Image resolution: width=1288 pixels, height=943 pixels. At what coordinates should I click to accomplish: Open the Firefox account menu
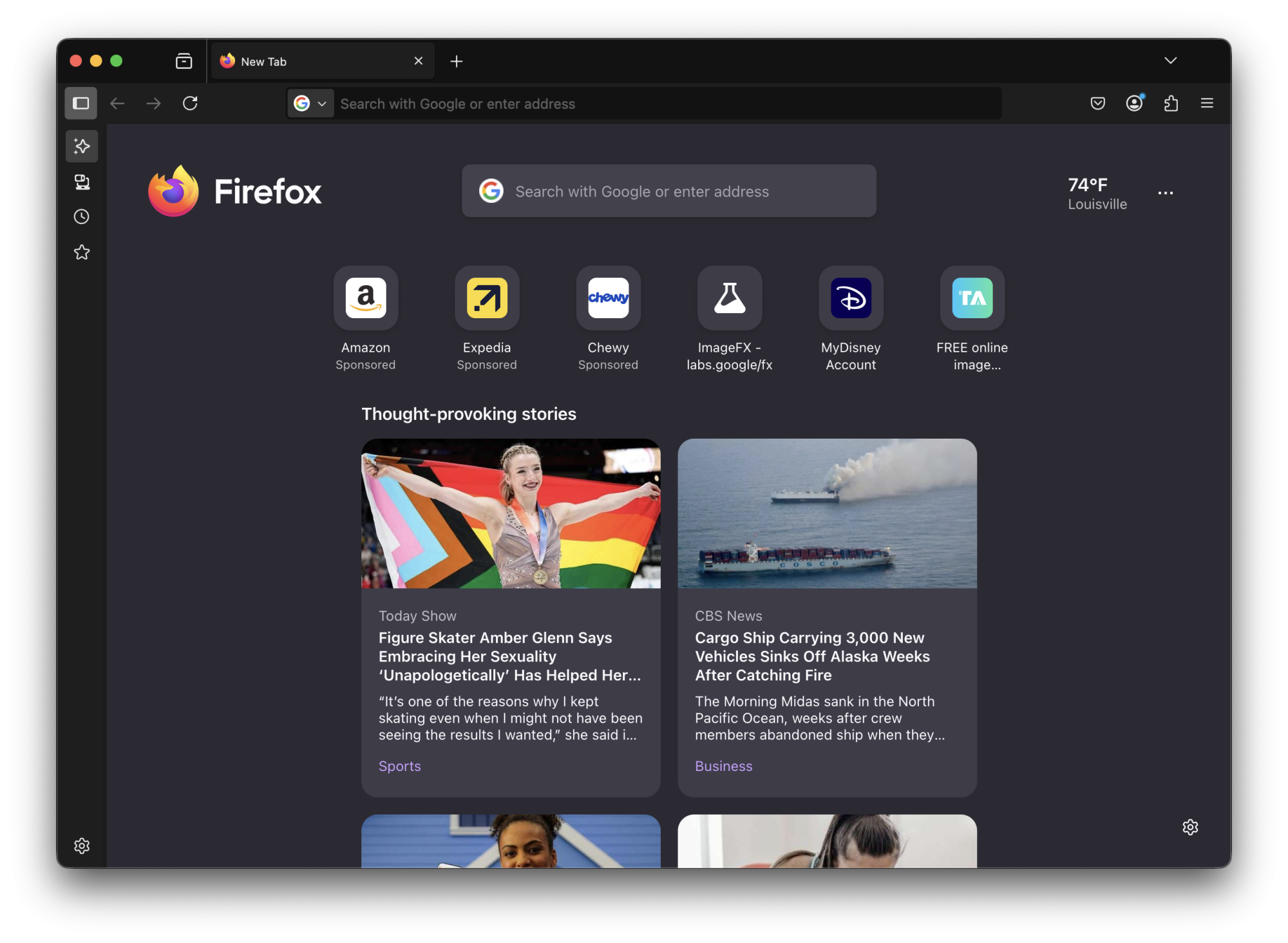(1135, 103)
